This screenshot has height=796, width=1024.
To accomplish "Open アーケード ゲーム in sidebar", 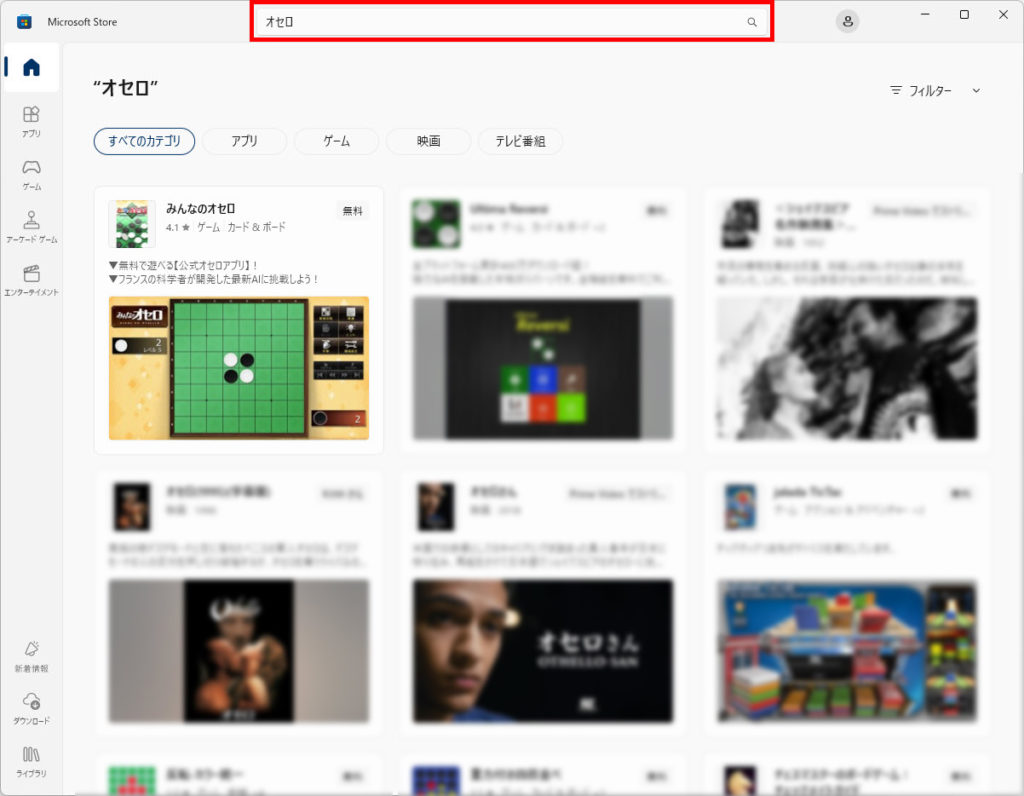I will click(x=31, y=226).
